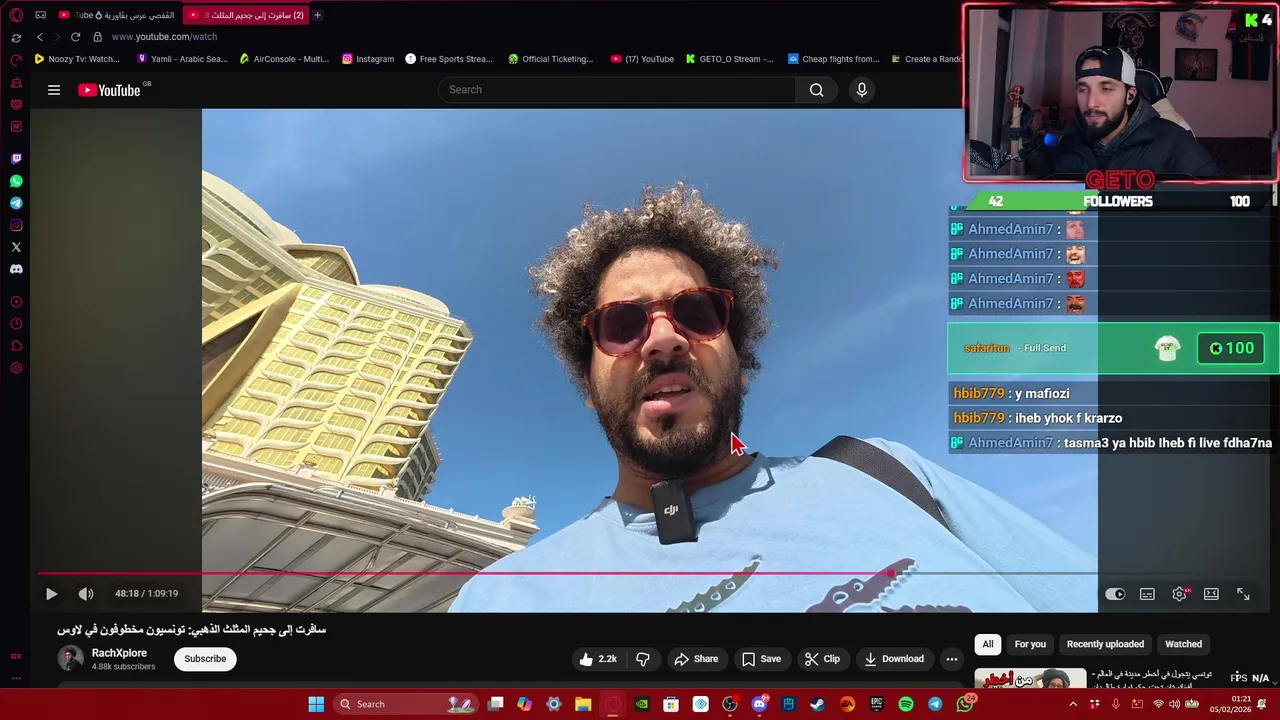This screenshot has height=720, width=1280.
Task: Open the first suggested video thumbnail
Action: [1030, 679]
